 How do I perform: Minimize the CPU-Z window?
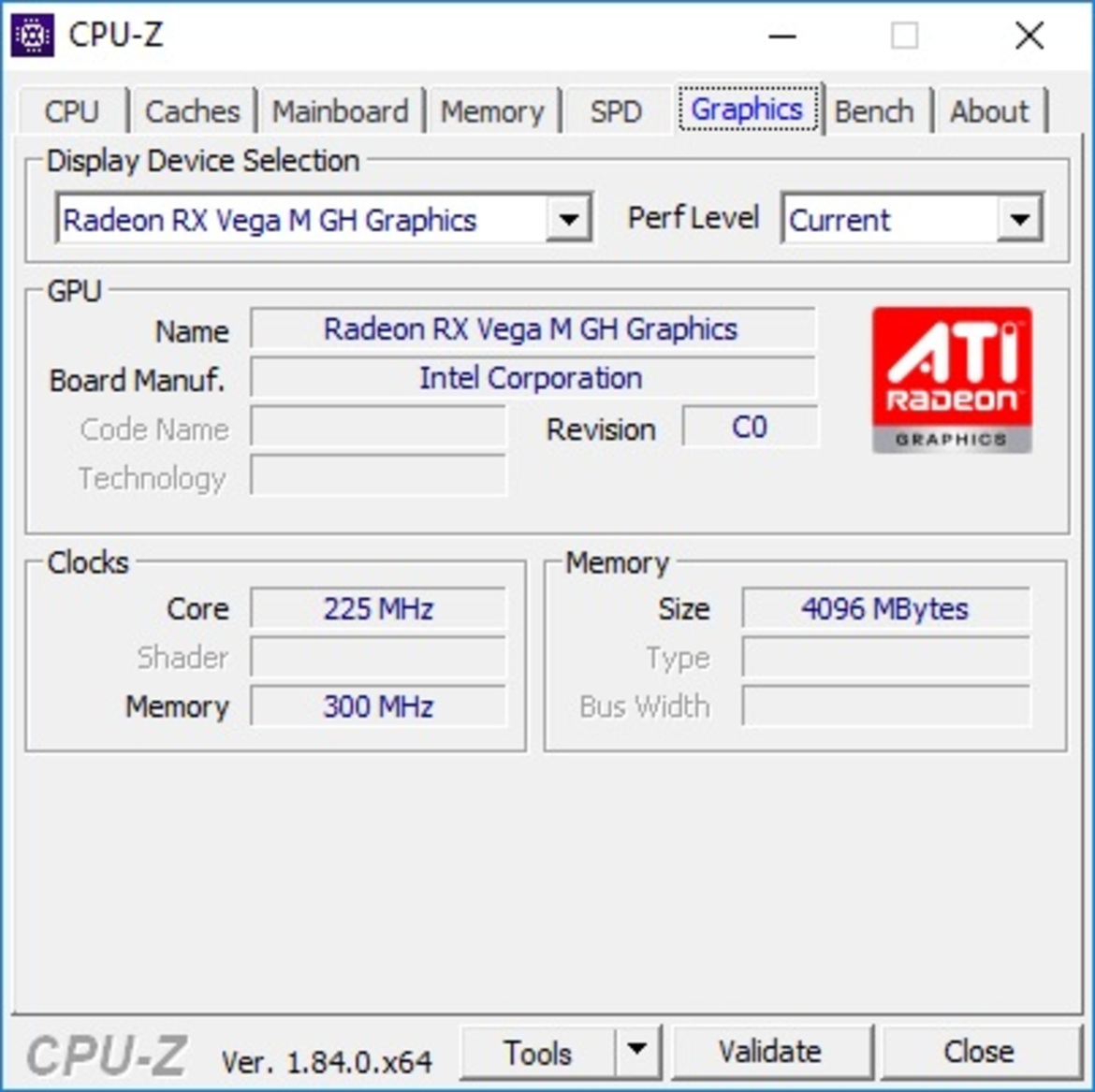click(x=782, y=36)
